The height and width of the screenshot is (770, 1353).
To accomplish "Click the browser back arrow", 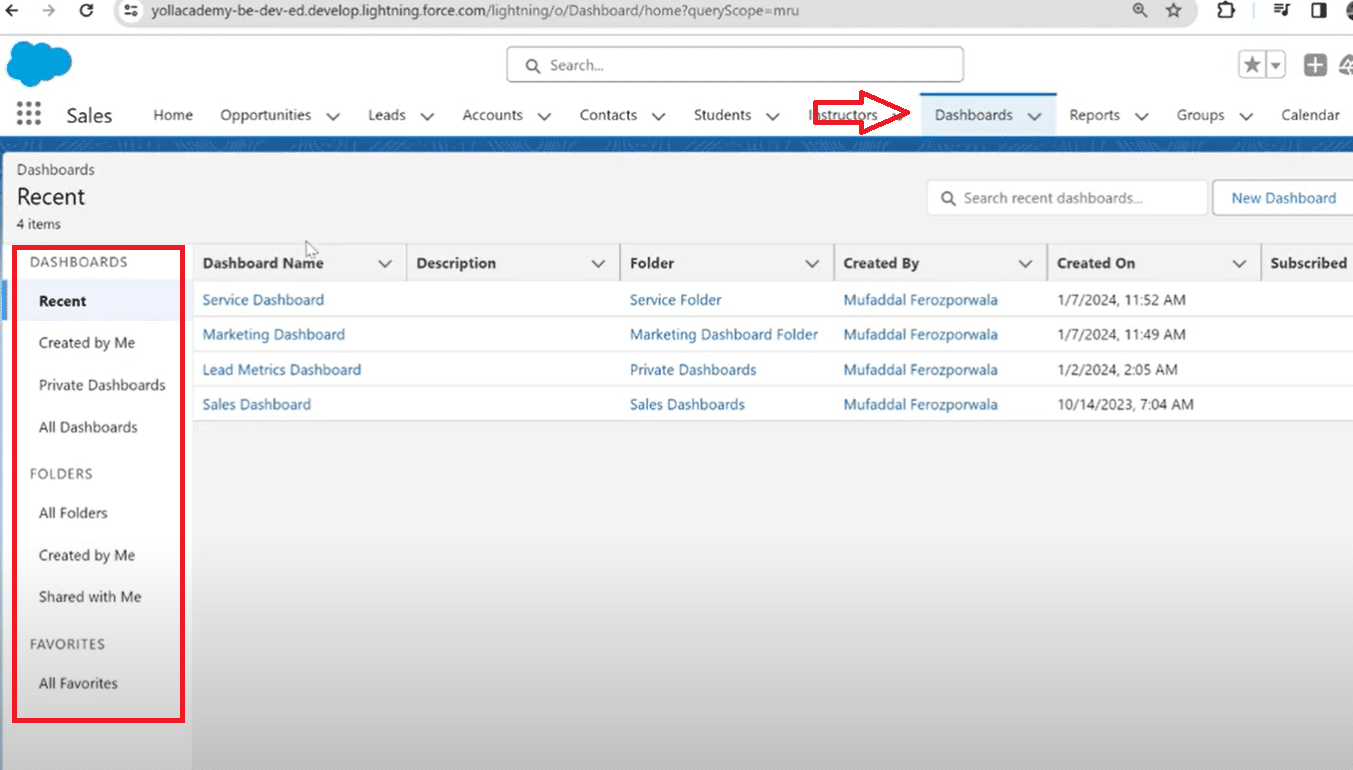I will (x=13, y=10).
